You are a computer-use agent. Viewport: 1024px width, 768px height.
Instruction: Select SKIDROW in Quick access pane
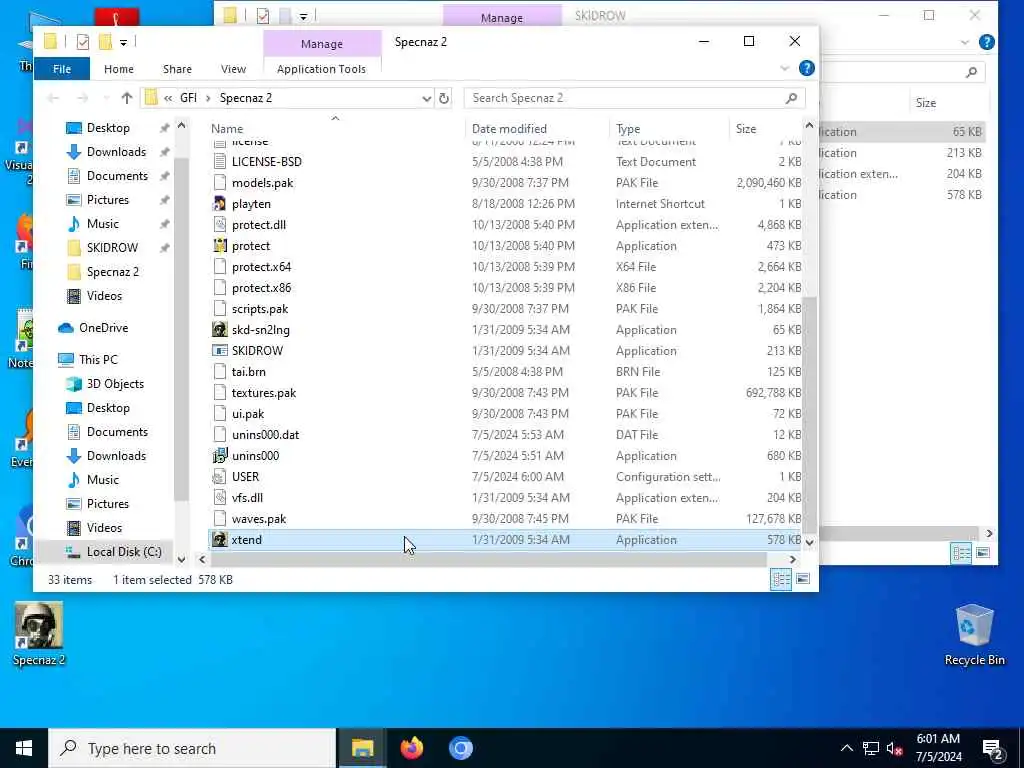[x=112, y=248]
